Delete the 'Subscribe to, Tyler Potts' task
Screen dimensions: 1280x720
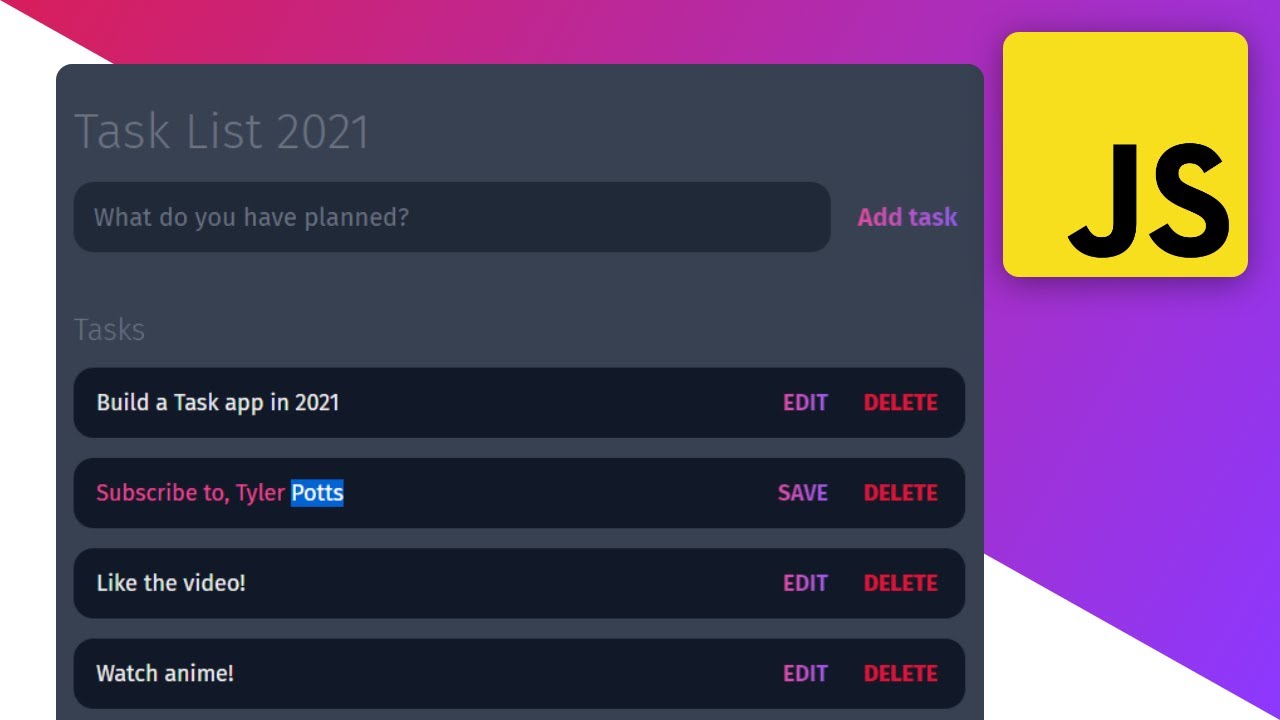(900, 493)
